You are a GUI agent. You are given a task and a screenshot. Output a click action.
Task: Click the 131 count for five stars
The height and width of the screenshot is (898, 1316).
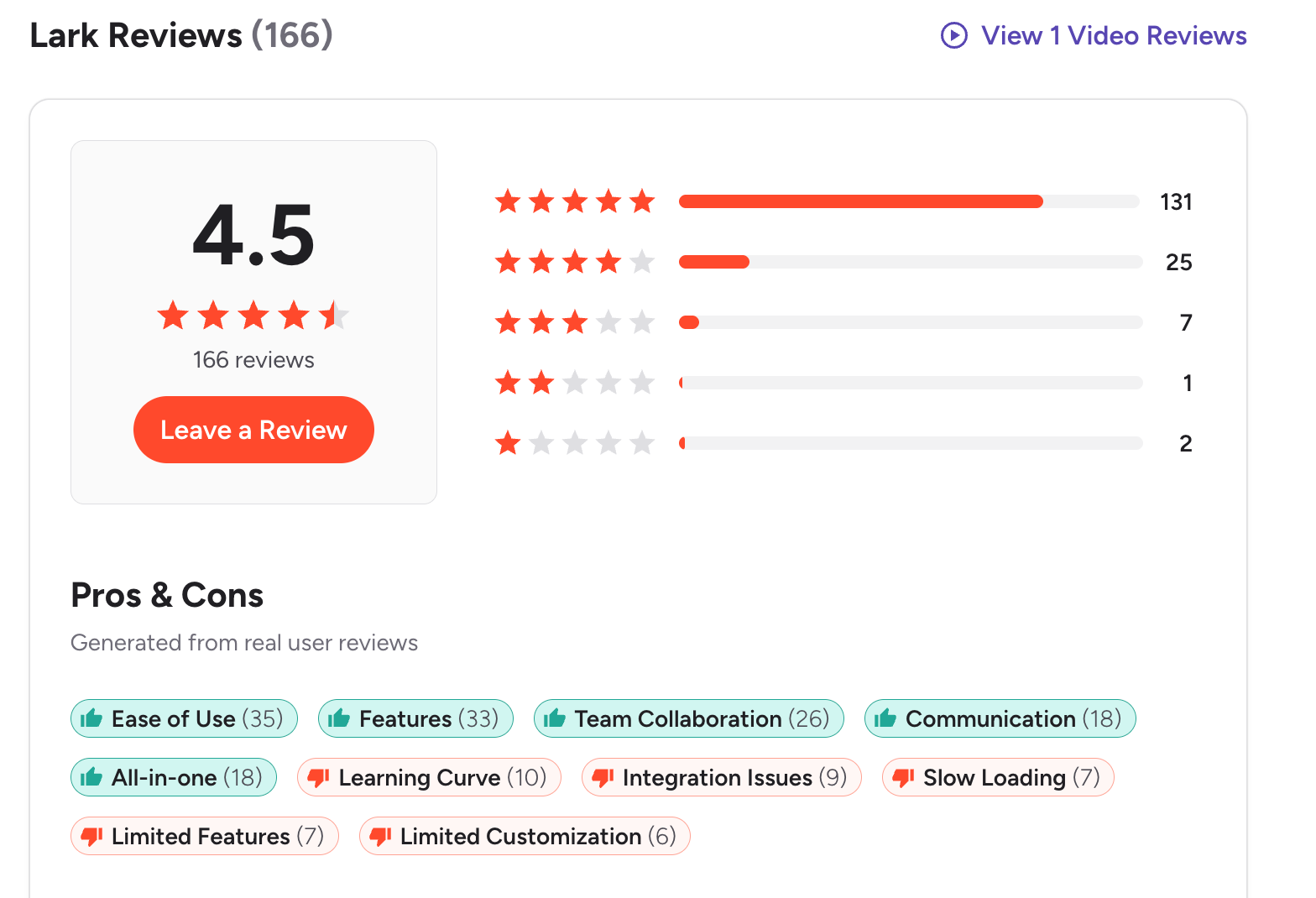pyautogui.click(x=1176, y=202)
